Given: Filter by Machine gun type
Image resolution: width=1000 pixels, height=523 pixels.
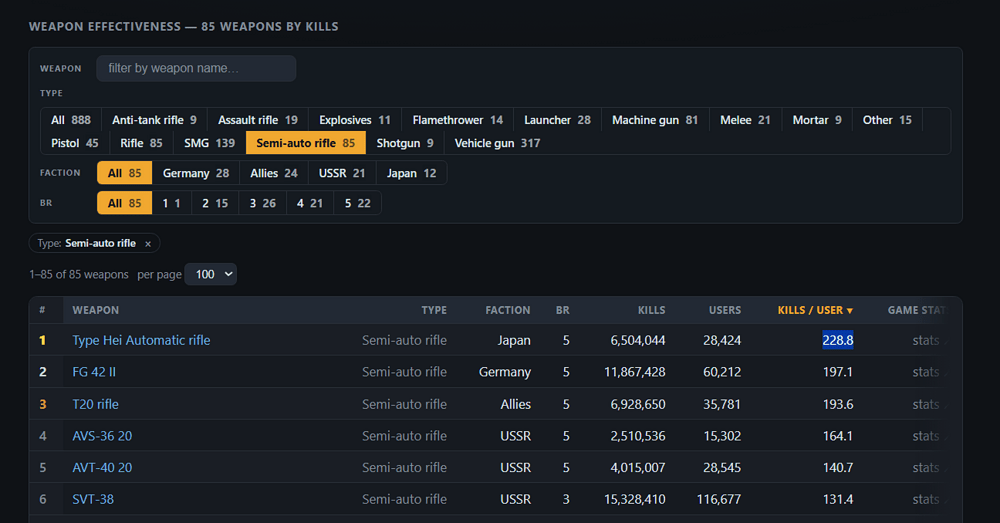Looking at the screenshot, I should click(x=655, y=120).
